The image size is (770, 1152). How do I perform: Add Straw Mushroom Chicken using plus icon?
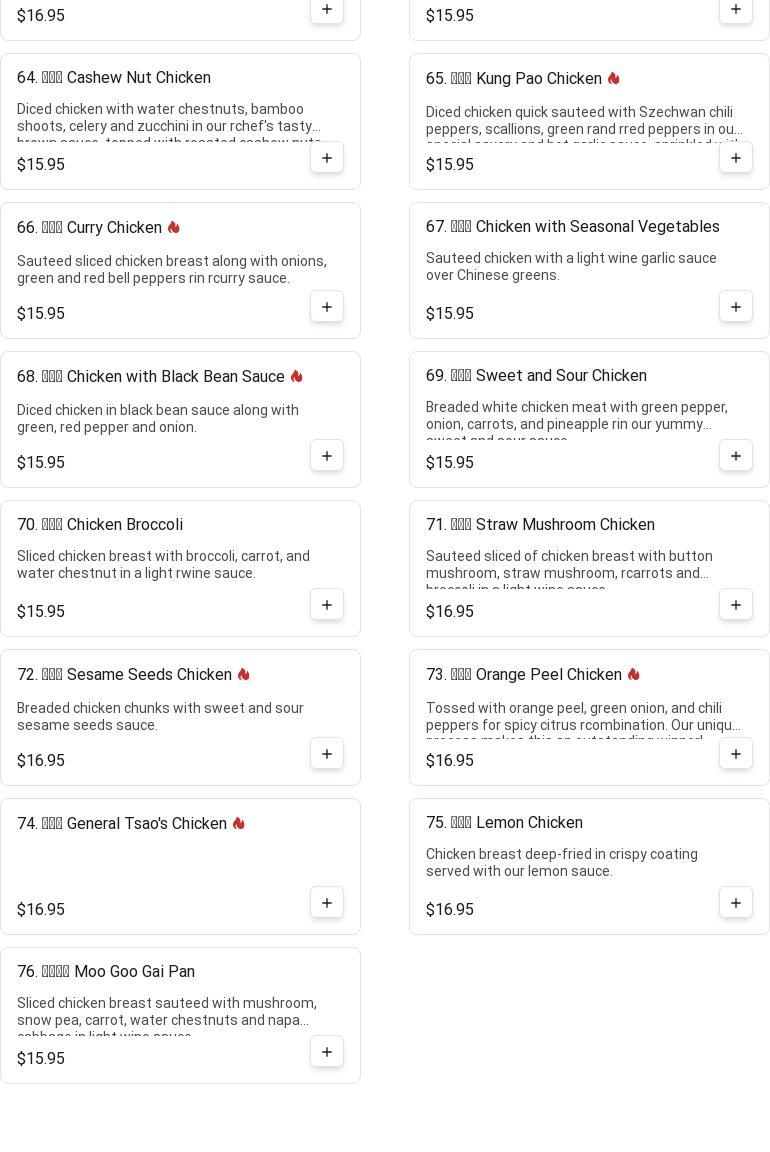click(x=736, y=605)
